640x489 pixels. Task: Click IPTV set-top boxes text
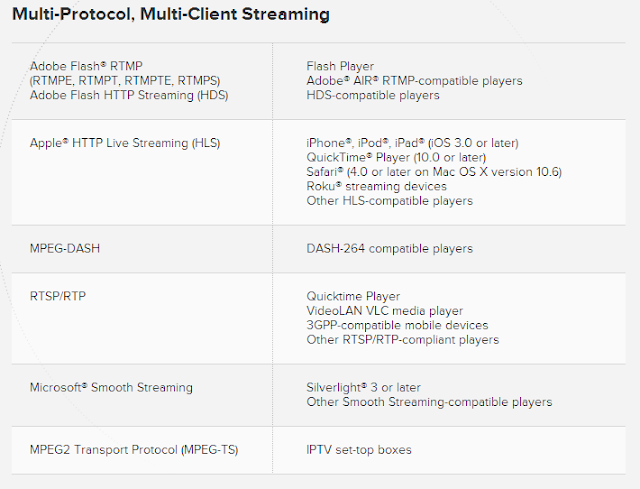(359, 450)
